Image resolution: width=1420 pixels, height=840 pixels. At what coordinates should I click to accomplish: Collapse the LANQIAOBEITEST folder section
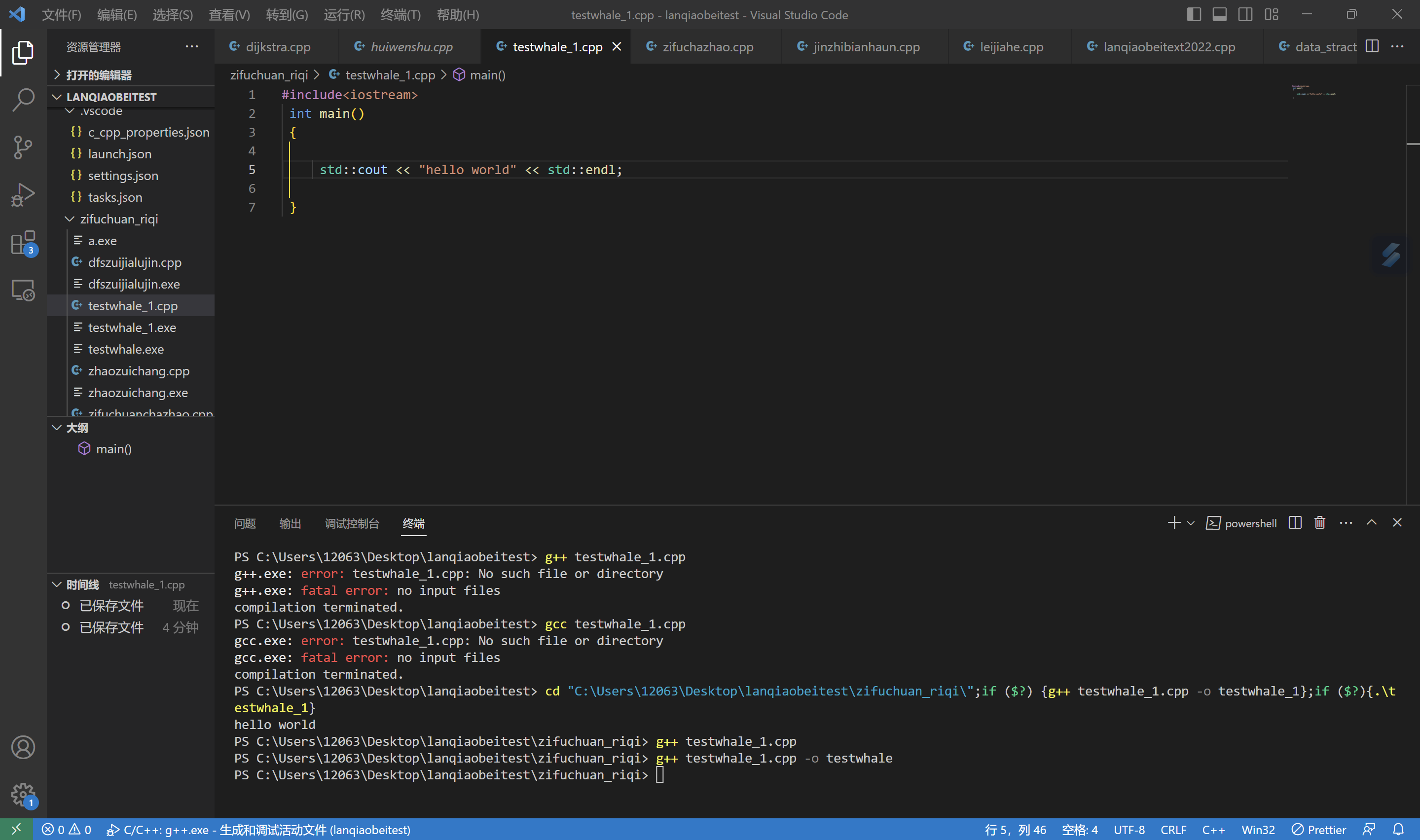click(x=130, y=97)
